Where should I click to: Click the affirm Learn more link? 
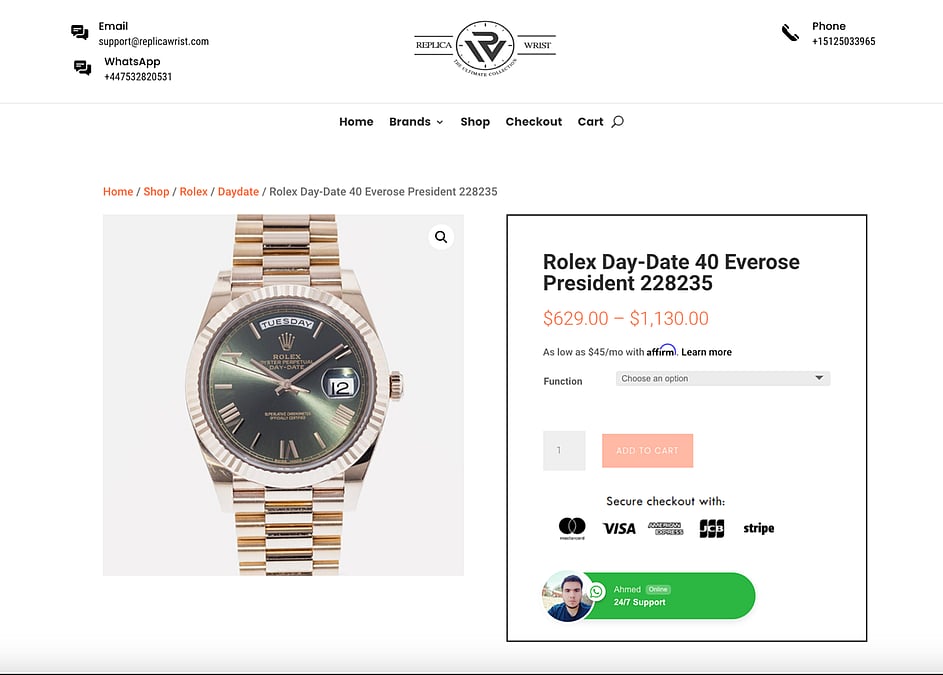tap(707, 351)
